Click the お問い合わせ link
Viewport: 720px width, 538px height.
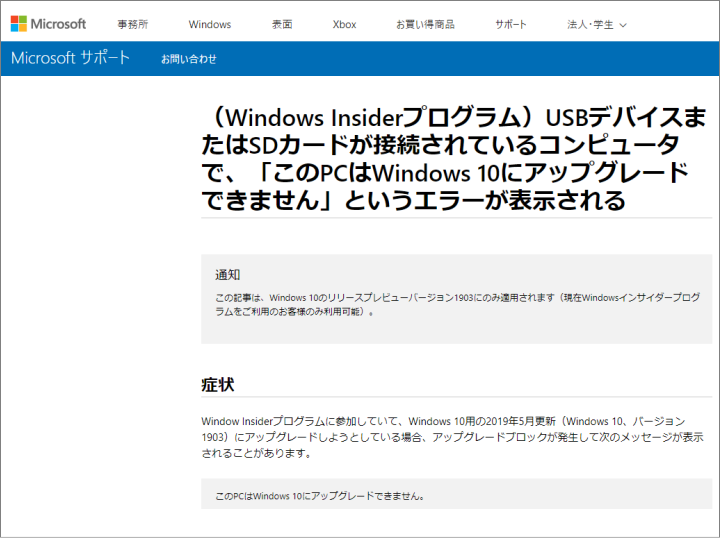tap(189, 59)
